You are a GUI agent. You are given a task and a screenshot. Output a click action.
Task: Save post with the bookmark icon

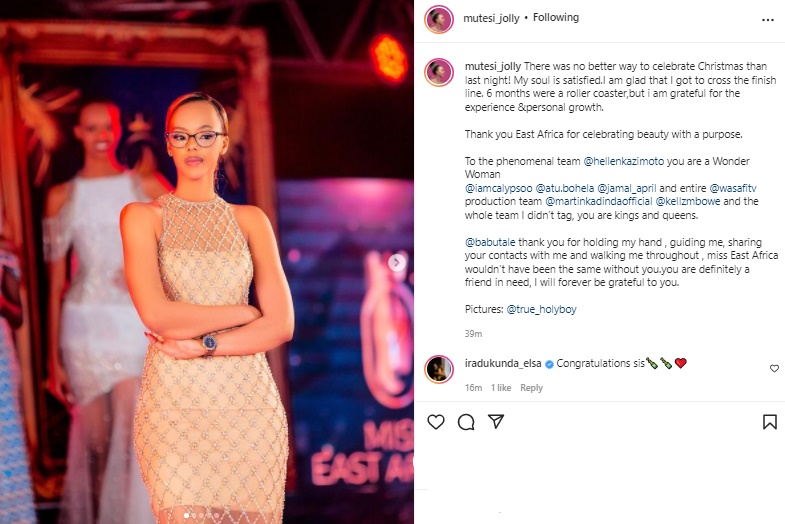pos(769,422)
